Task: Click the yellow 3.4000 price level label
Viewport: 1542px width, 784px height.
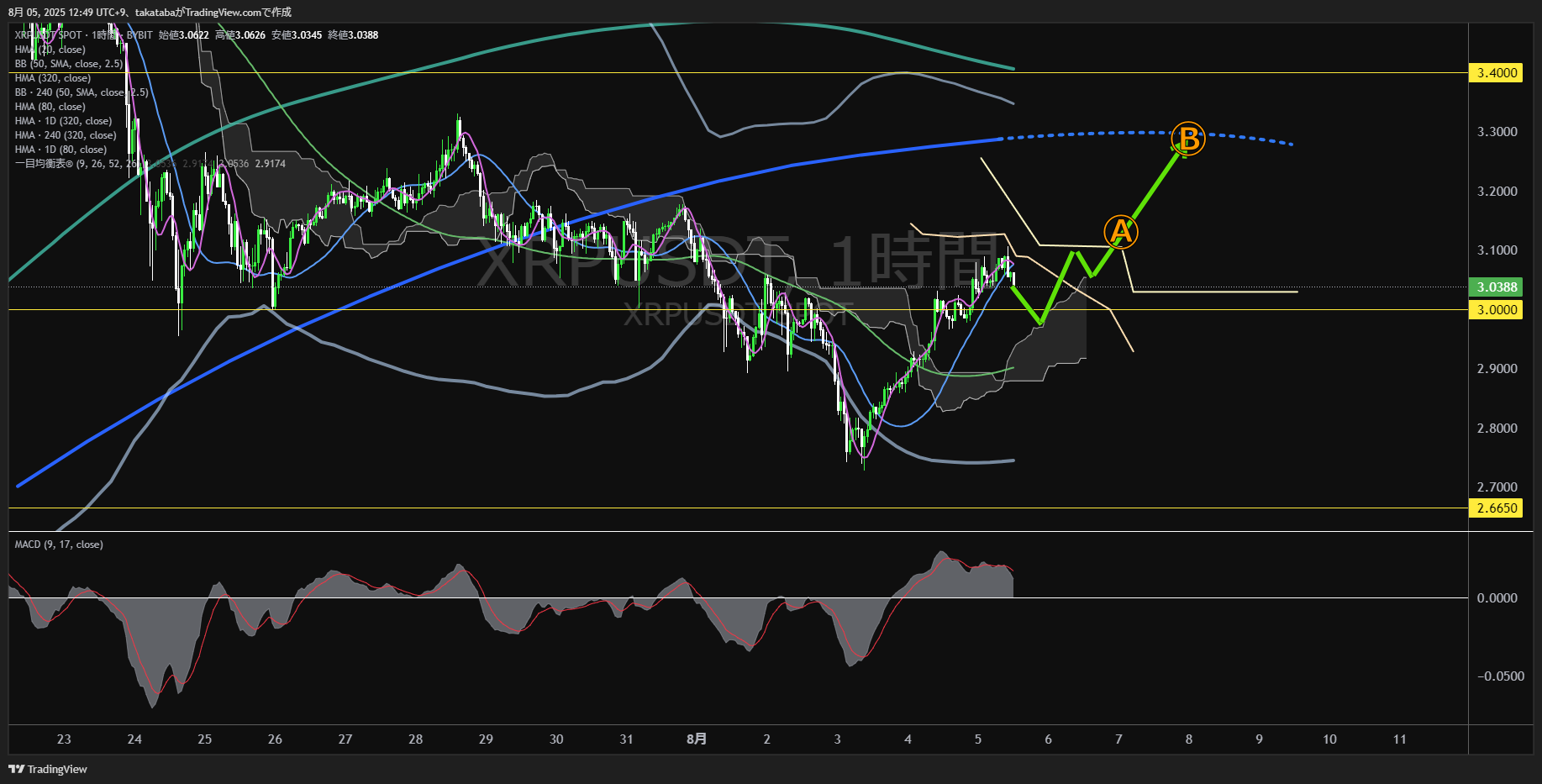Action: [x=1496, y=73]
